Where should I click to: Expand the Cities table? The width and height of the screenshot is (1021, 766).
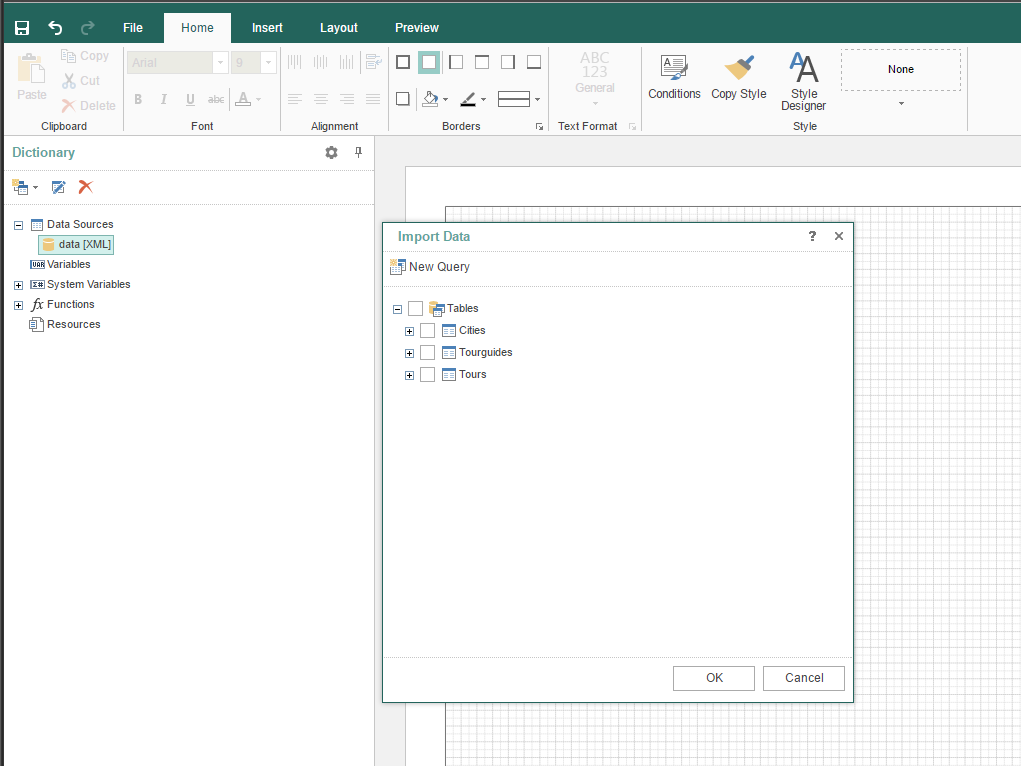(409, 332)
